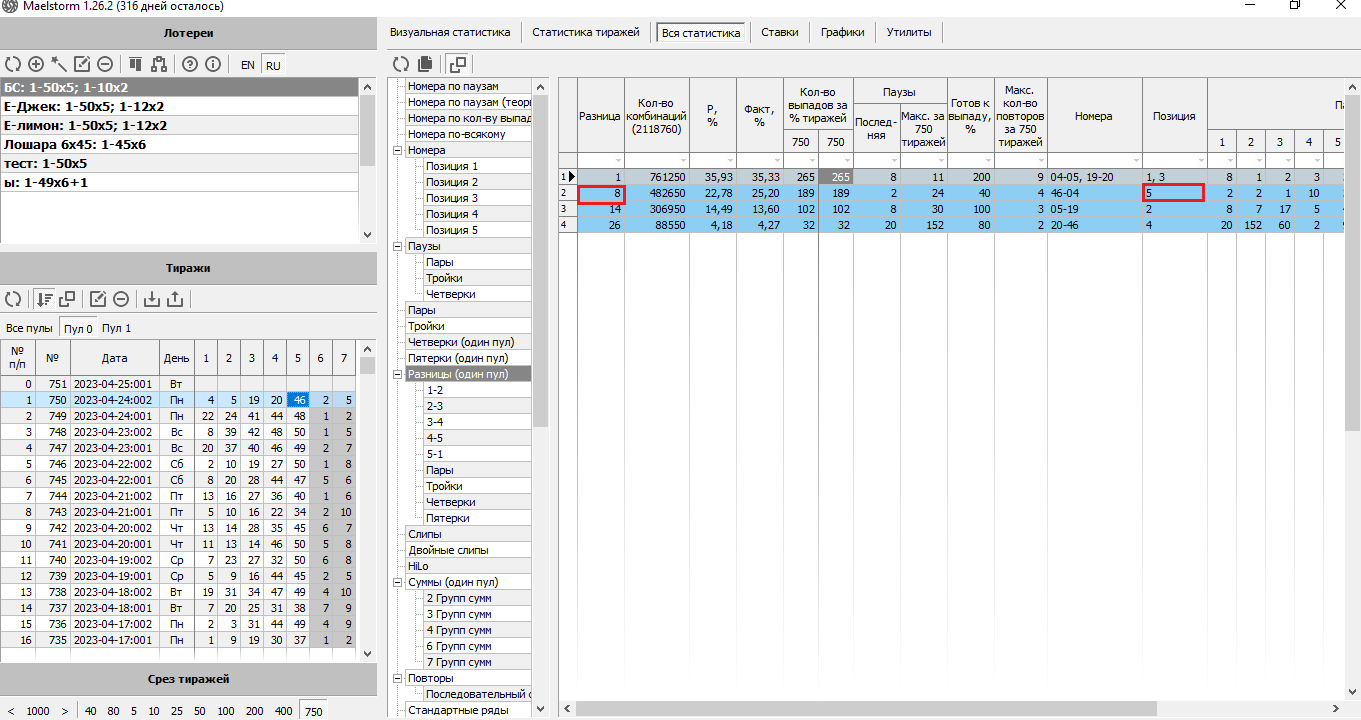The image size is (1361, 720).
Task: Show Все пулы tab
Action: tap(29, 328)
